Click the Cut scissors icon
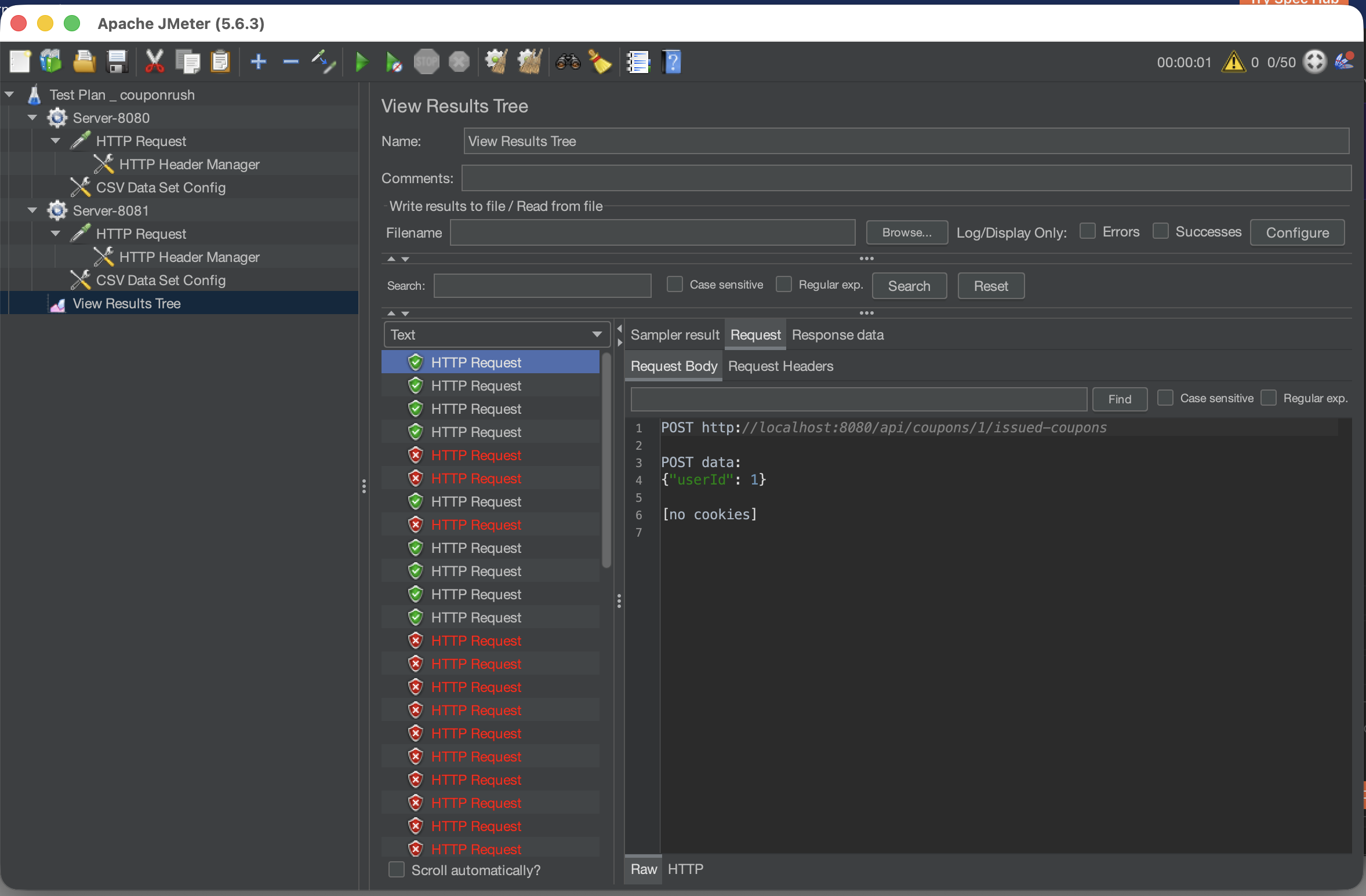This screenshot has width=1366, height=896. point(154,61)
